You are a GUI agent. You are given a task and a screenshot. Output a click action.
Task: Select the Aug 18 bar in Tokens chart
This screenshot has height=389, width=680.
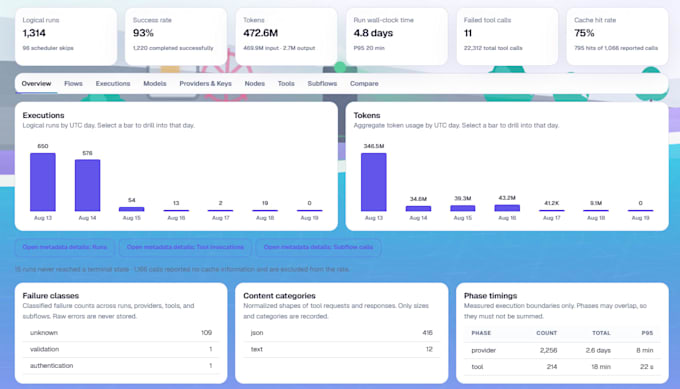596,210
